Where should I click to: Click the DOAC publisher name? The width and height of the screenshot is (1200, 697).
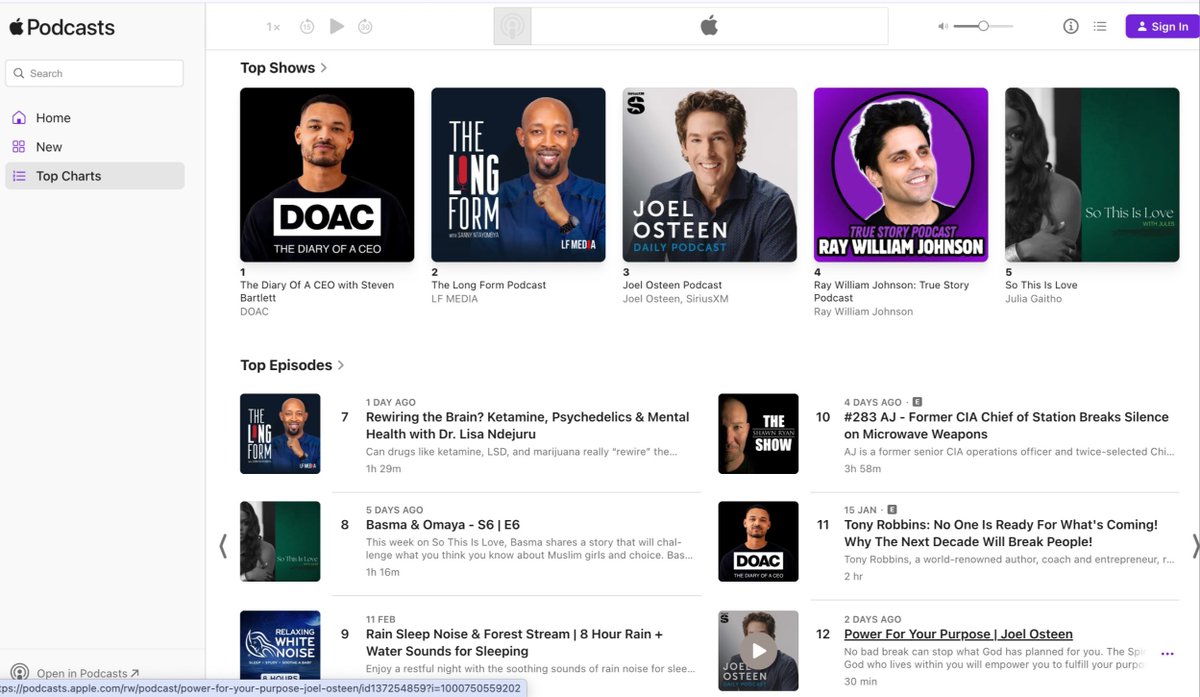(254, 312)
